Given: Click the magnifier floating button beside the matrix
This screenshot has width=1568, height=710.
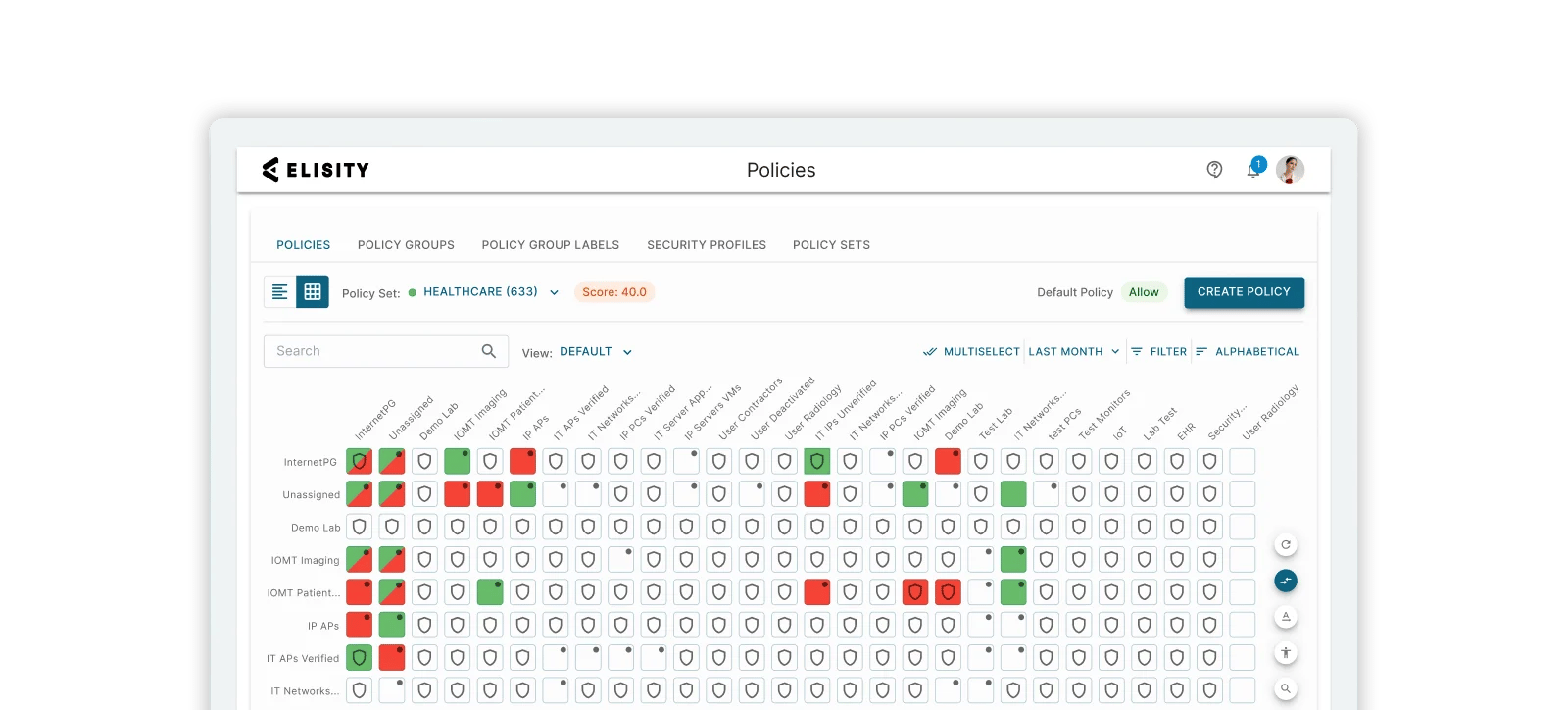Looking at the screenshot, I should [x=1286, y=688].
